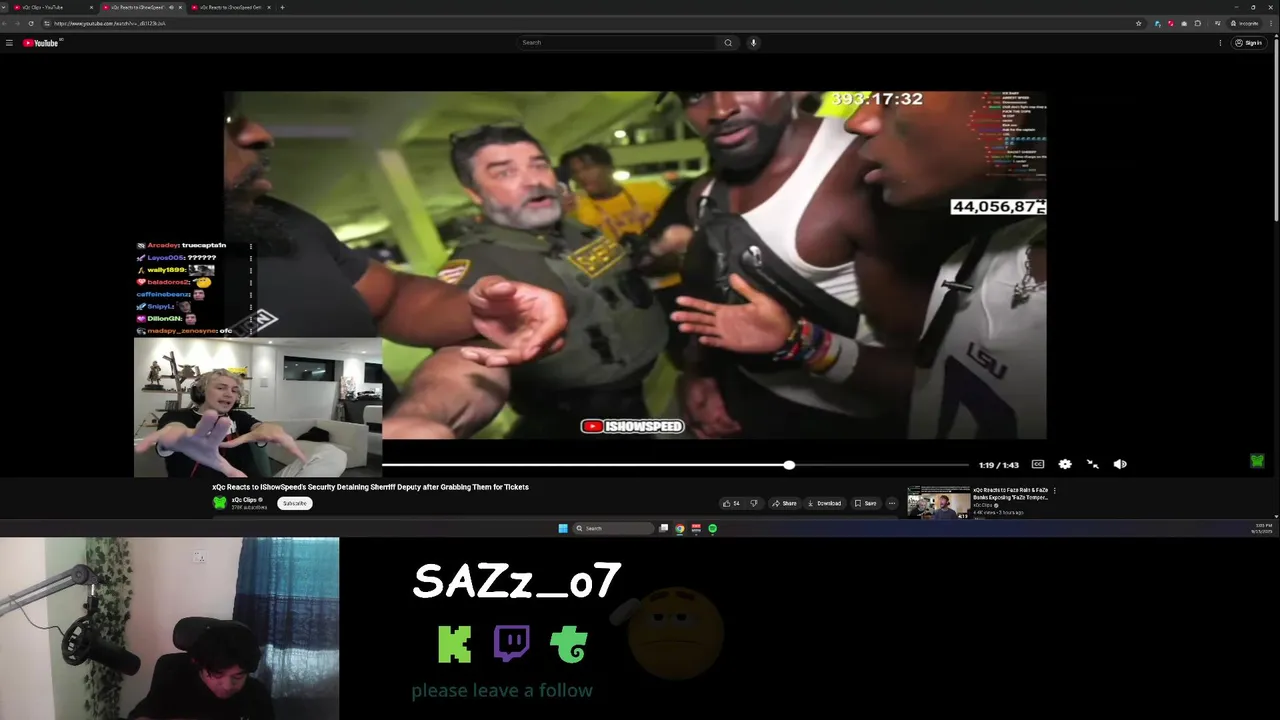Bookmark this page with the star icon

coord(1138,23)
